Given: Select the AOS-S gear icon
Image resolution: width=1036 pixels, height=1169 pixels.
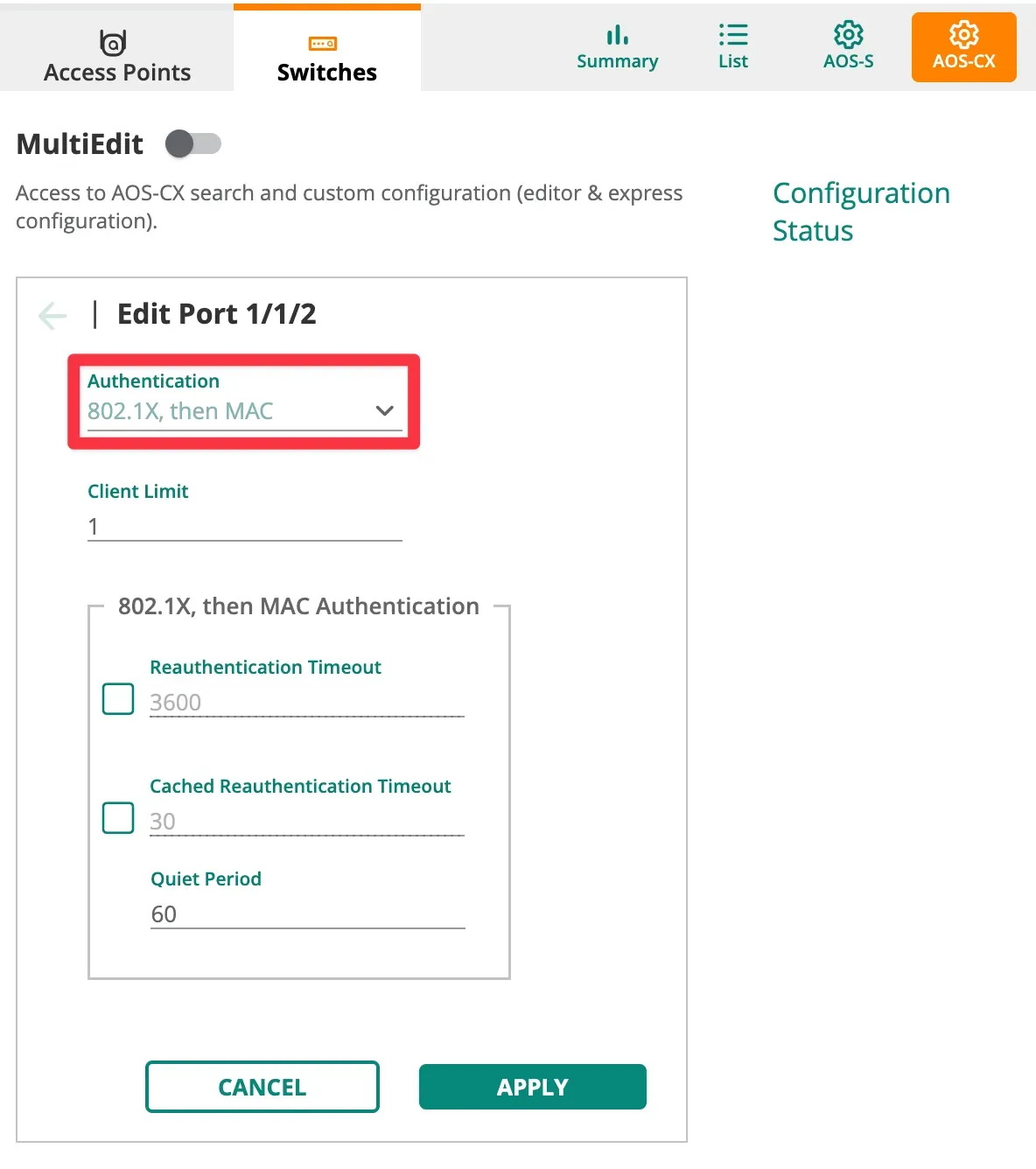Looking at the screenshot, I should [x=848, y=35].
